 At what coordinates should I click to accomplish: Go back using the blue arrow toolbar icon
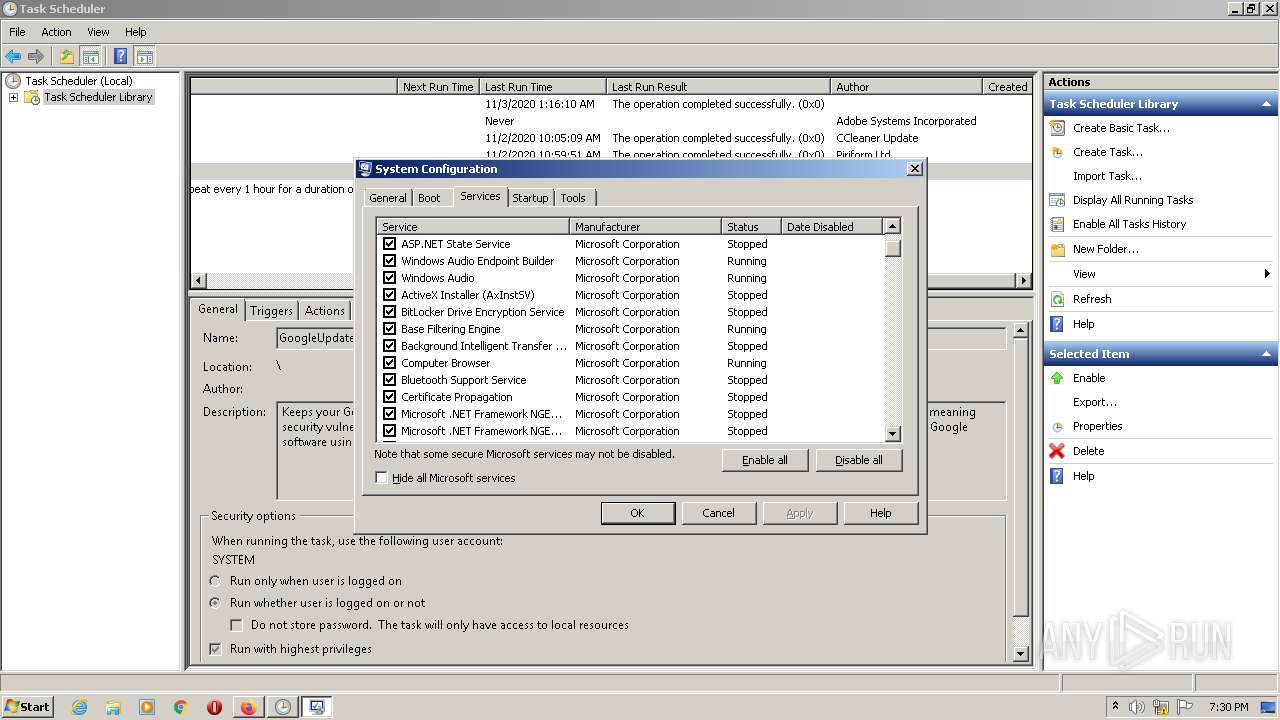tap(13, 57)
